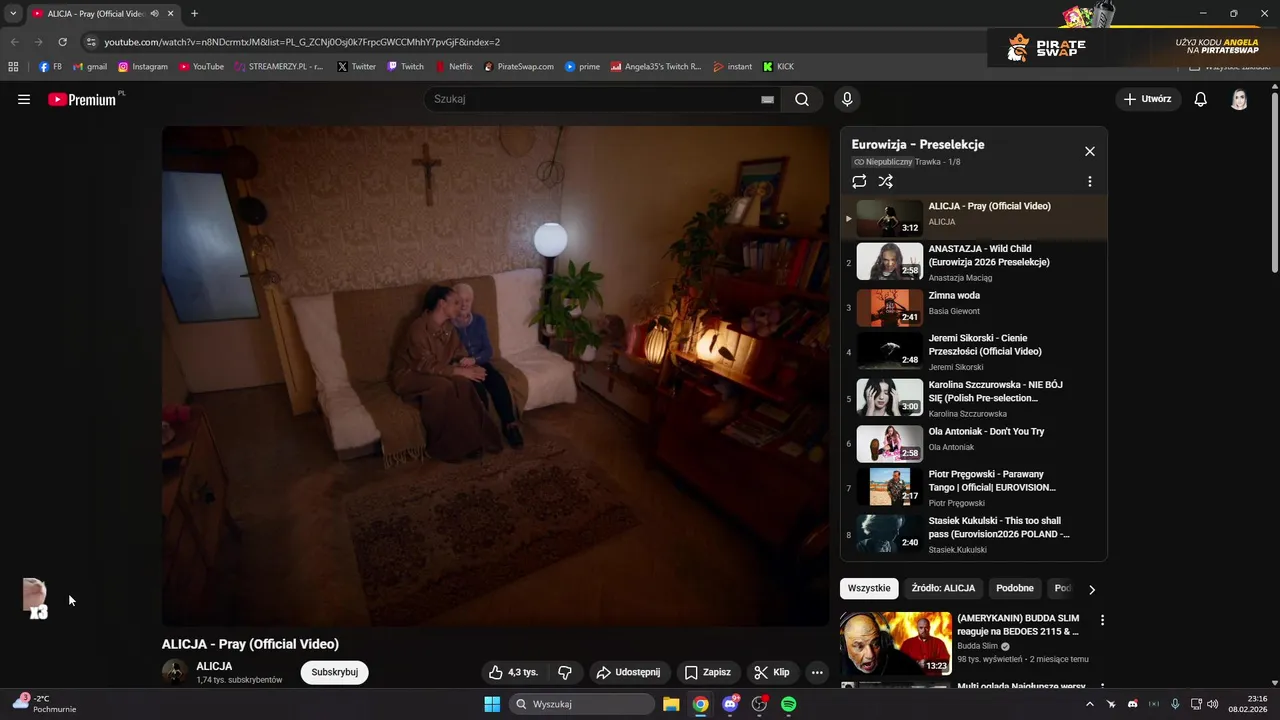Show more filter chips with right arrow
The width and height of the screenshot is (1280, 720).
[x=1091, y=589]
